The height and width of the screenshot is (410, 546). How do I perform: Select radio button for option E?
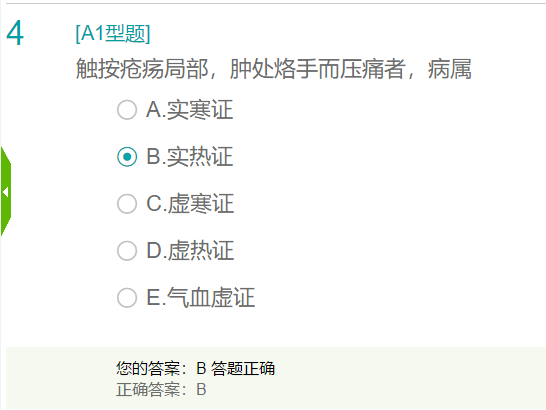coord(127,298)
